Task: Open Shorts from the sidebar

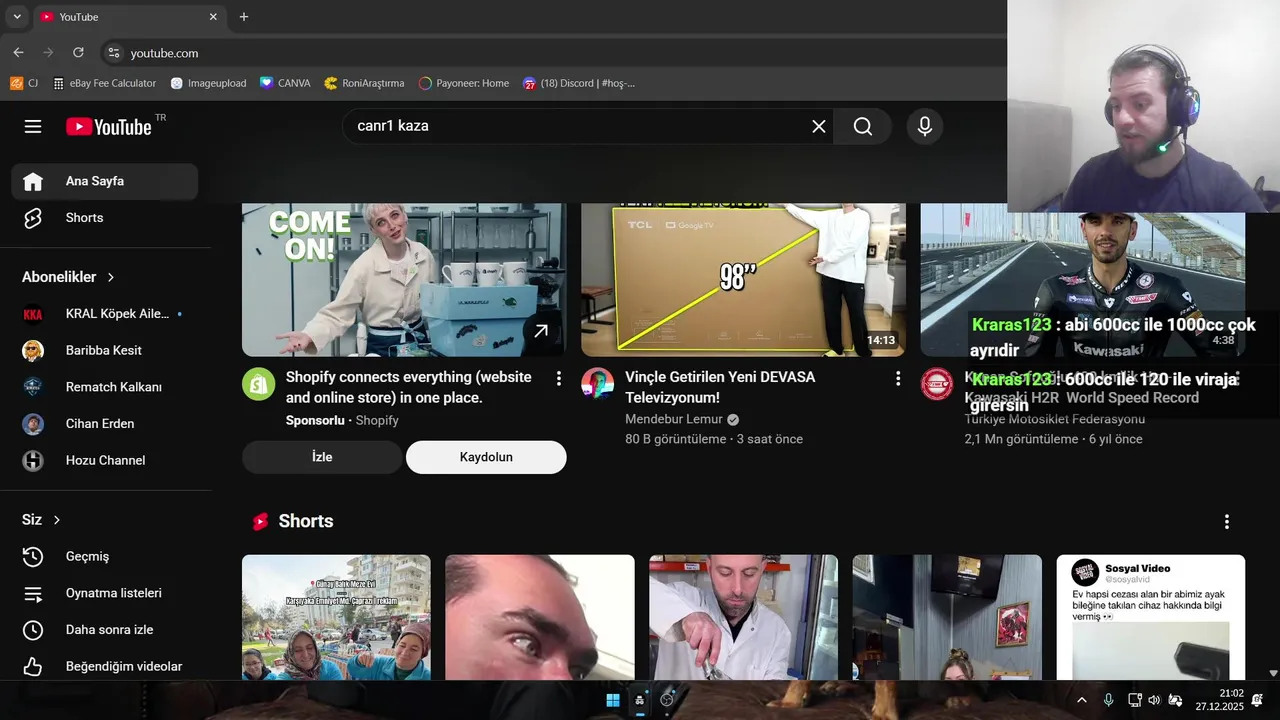Action: tap(105, 218)
